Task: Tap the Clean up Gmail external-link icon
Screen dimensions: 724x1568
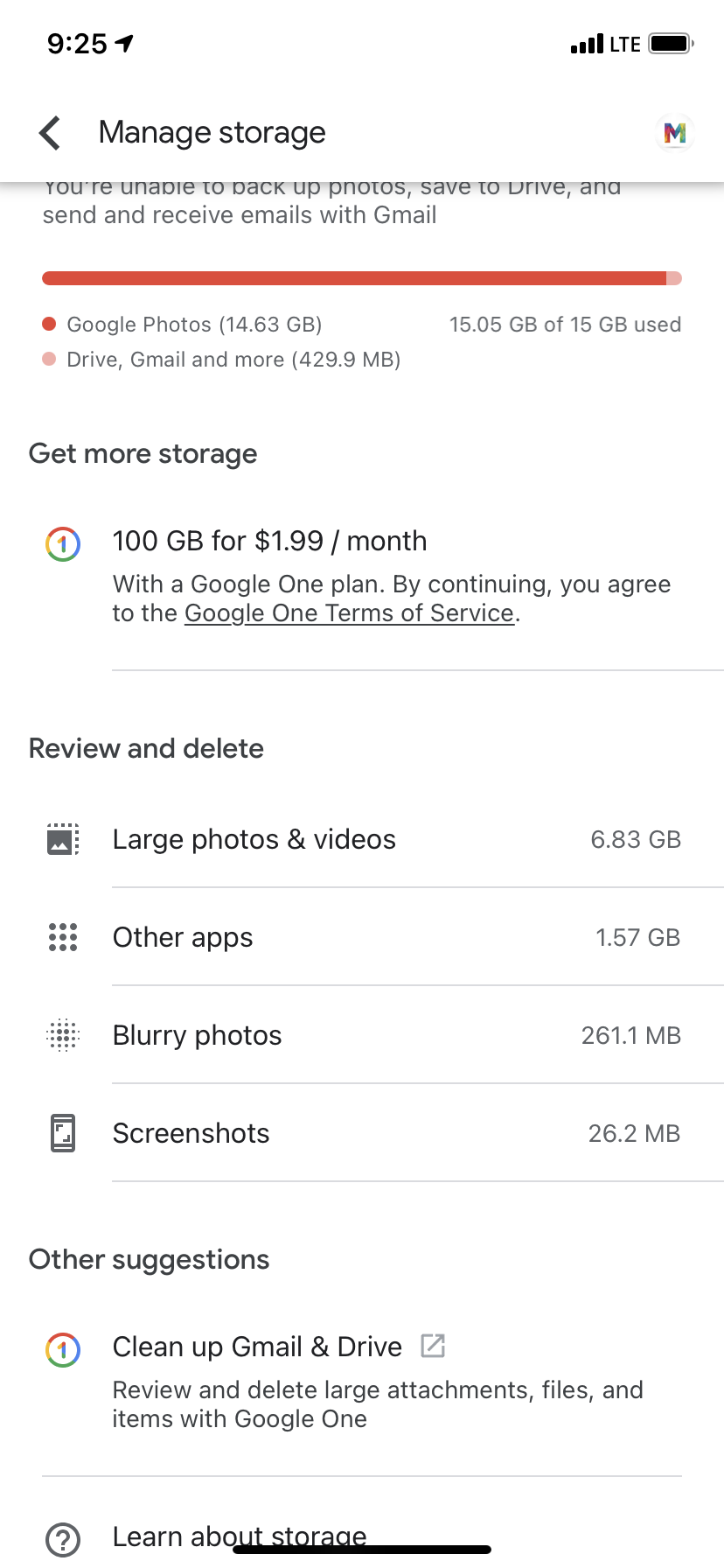Action: pyautogui.click(x=433, y=1346)
